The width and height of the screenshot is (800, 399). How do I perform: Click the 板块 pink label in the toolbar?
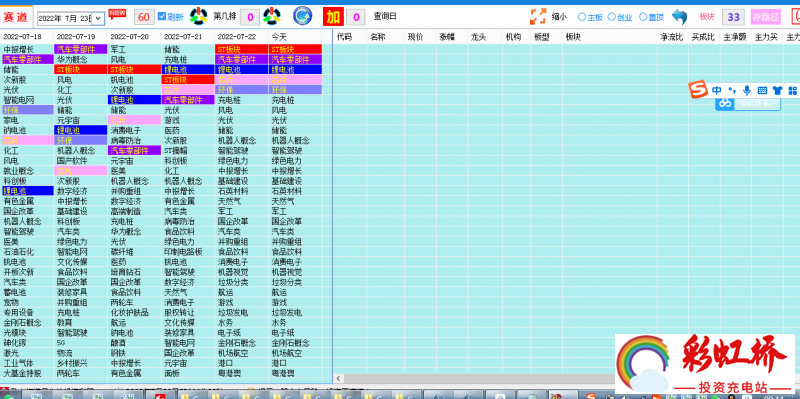pos(707,16)
